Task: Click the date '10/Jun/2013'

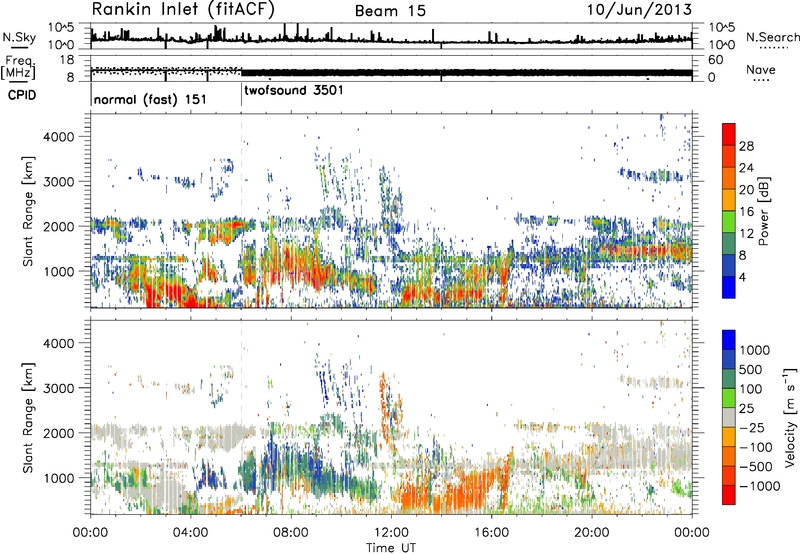Action: click(x=639, y=9)
